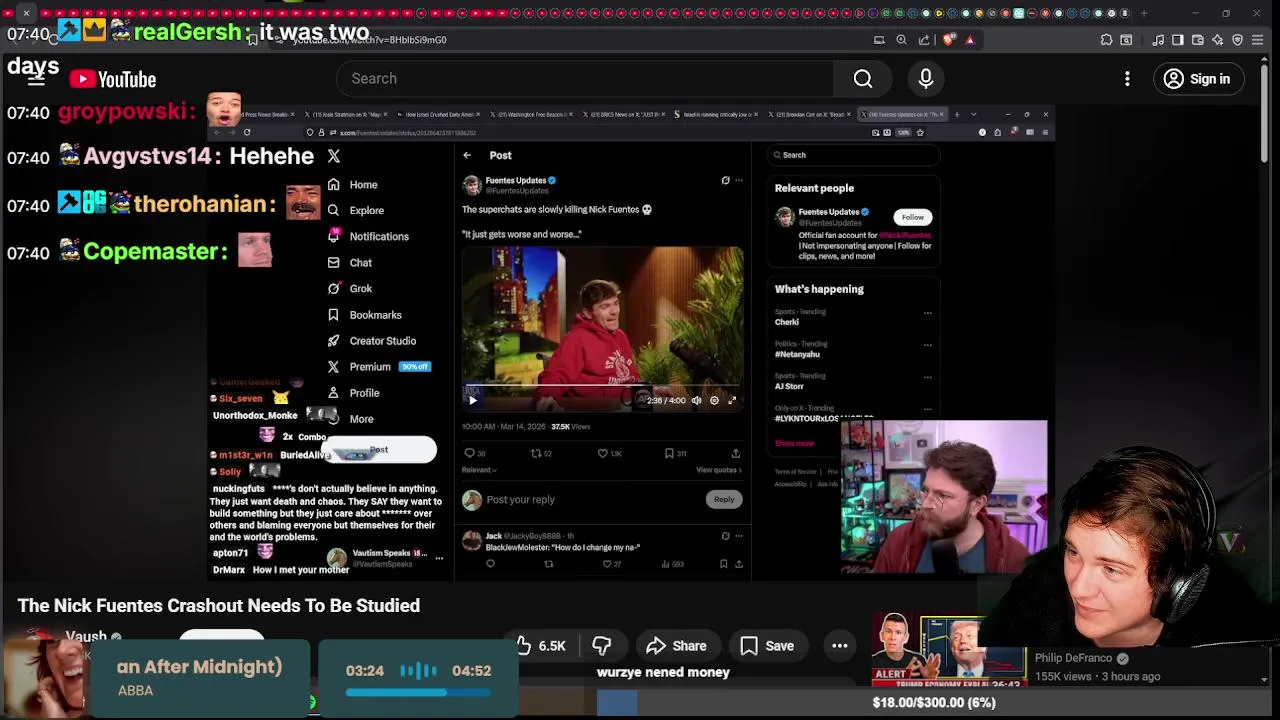Viewport: 1280px width, 720px height.
Task: Bookmark Jack's reply
Action: coord(724,564)
